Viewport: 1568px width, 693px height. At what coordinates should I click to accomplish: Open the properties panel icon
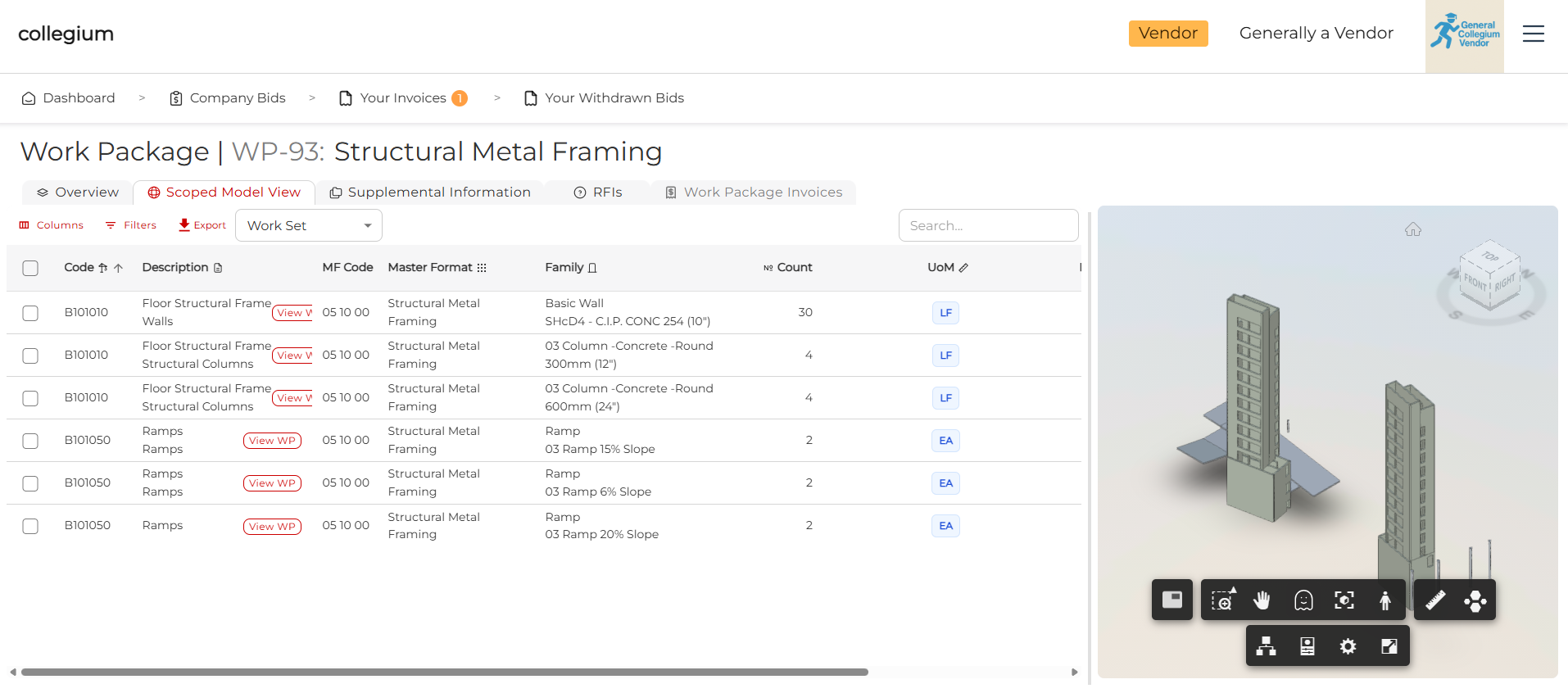(x=1307, y=646)
